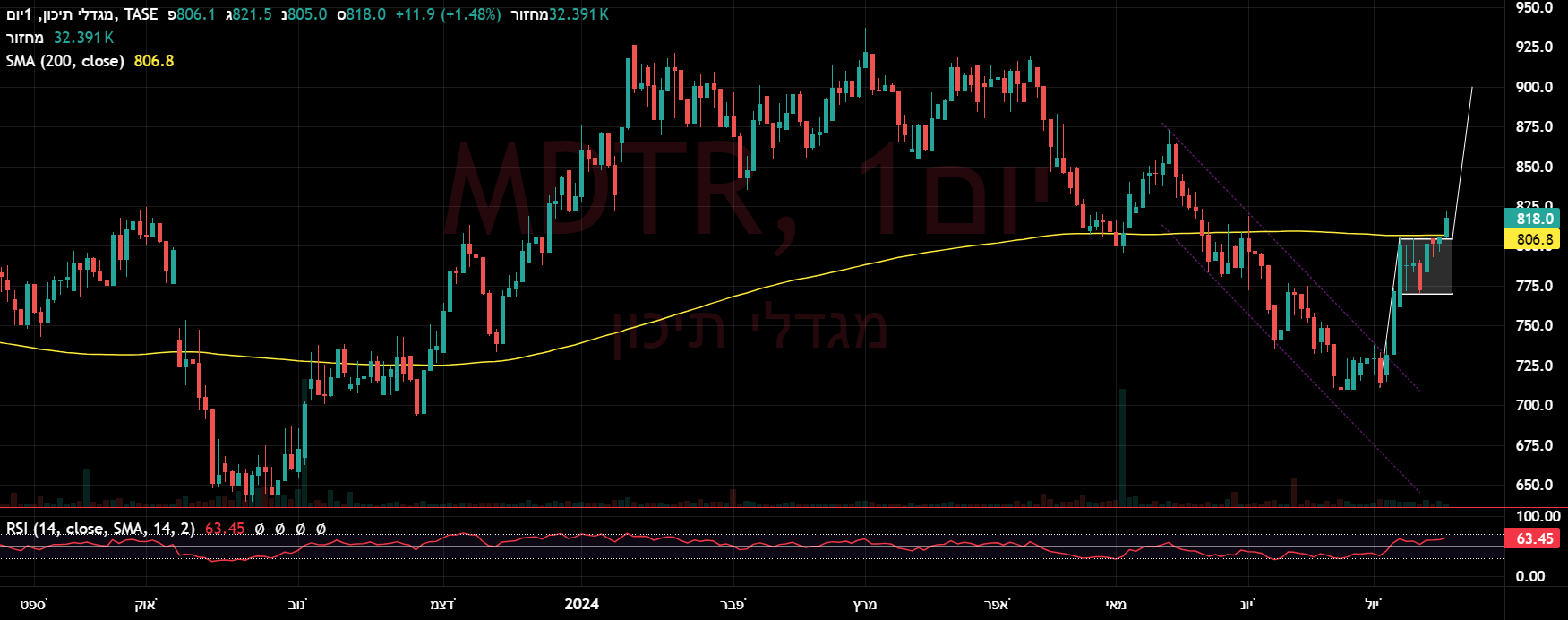This screenshot has height=620, width=1568.
Task: Click the 775.0 price axis label
Action: [1534, 286]
